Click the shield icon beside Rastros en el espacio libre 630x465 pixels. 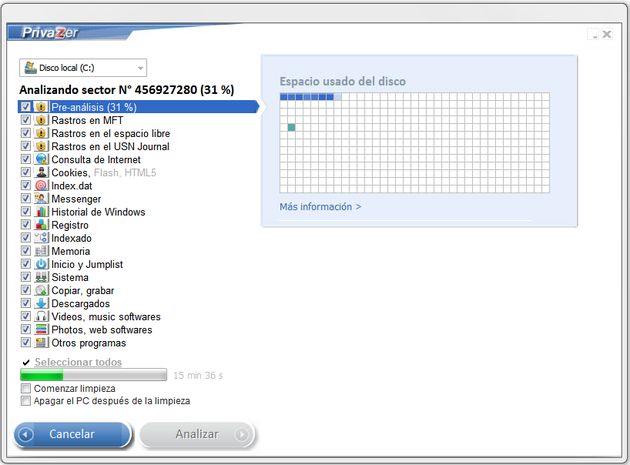point(41,133)
